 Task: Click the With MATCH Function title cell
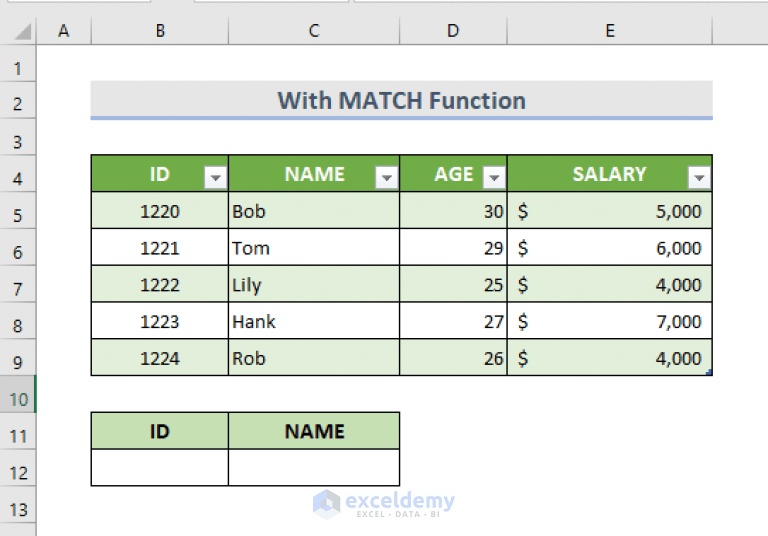[x=402, y=100]
